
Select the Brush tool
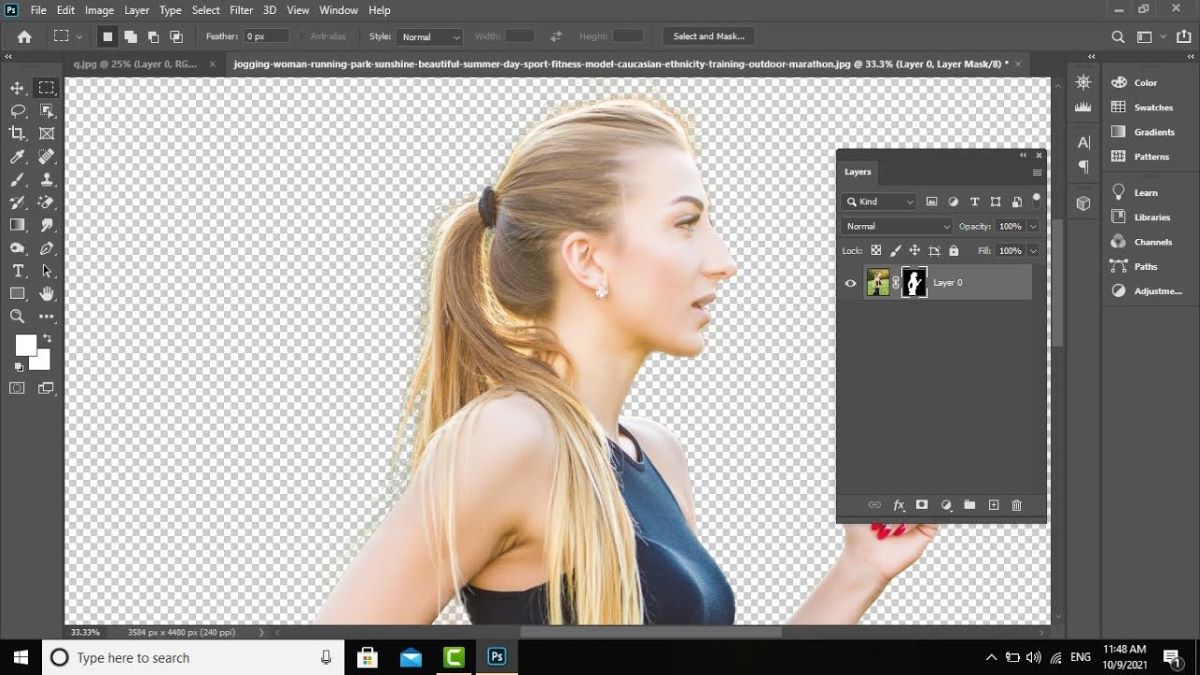[x=17, y=180]
